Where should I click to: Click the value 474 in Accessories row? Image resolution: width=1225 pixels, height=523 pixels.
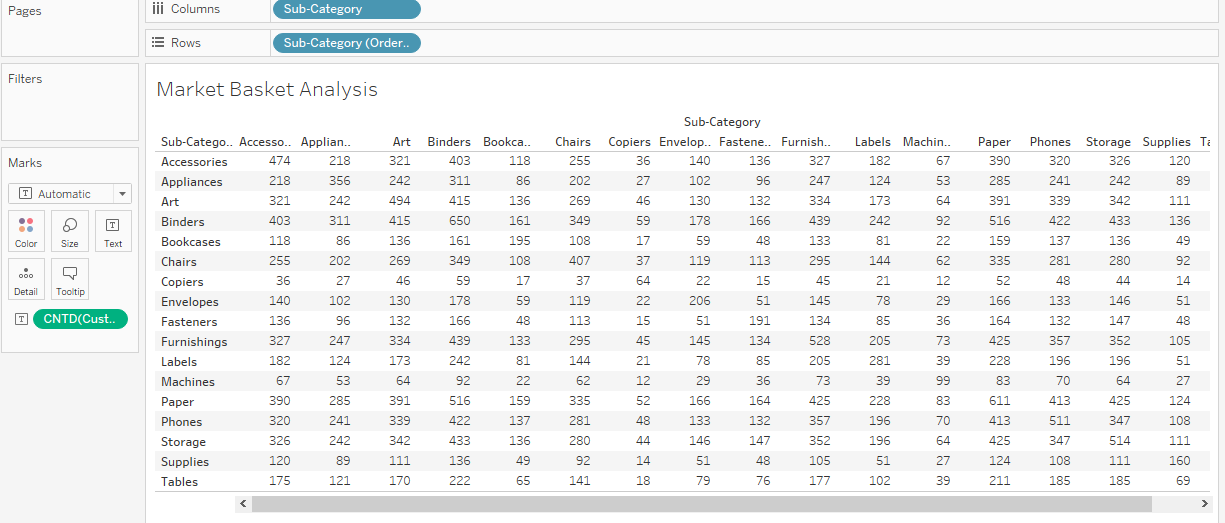pyautogui.click(x=280, y=162)
